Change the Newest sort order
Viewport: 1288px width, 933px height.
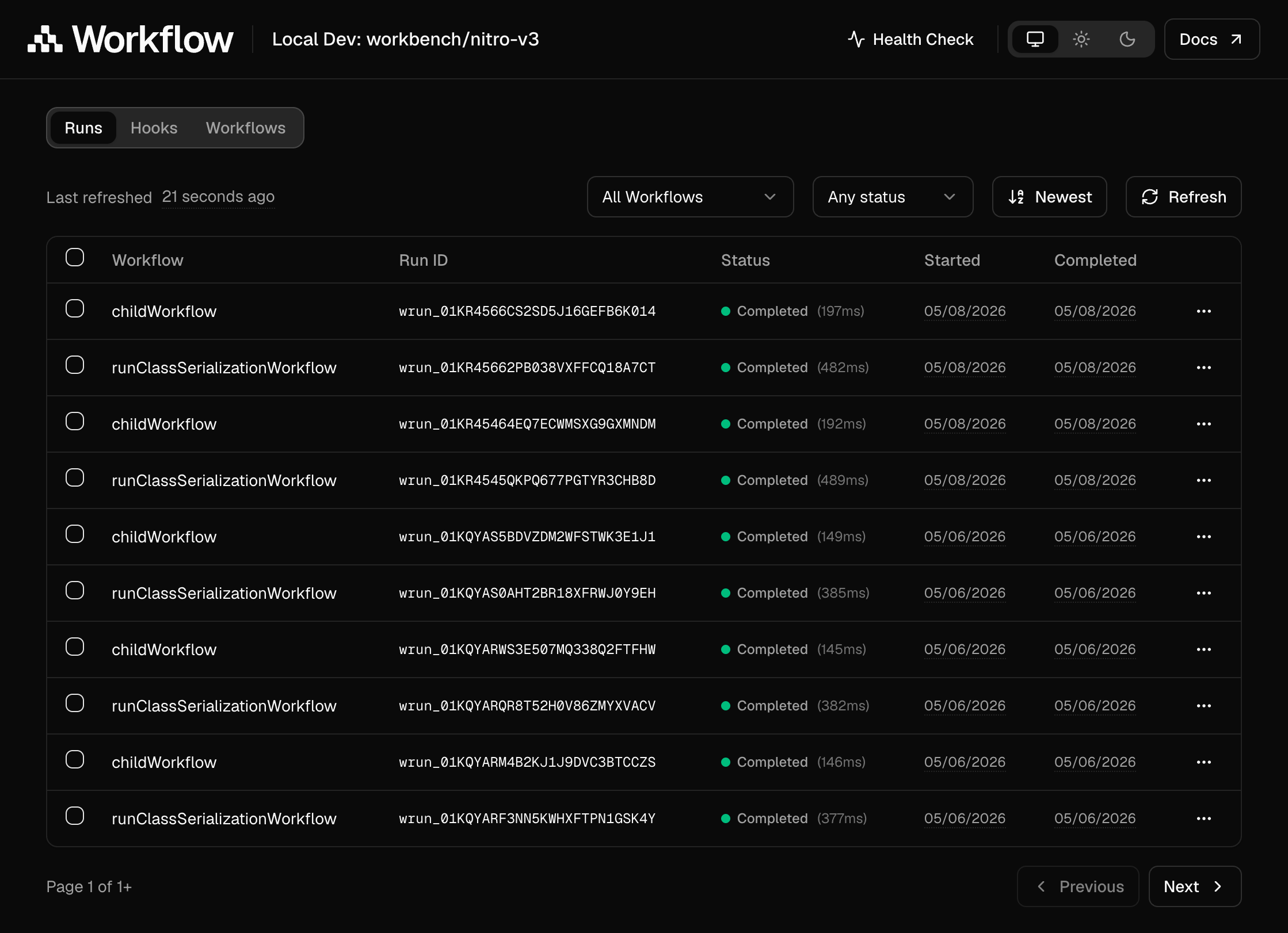tap(1049, 197)
